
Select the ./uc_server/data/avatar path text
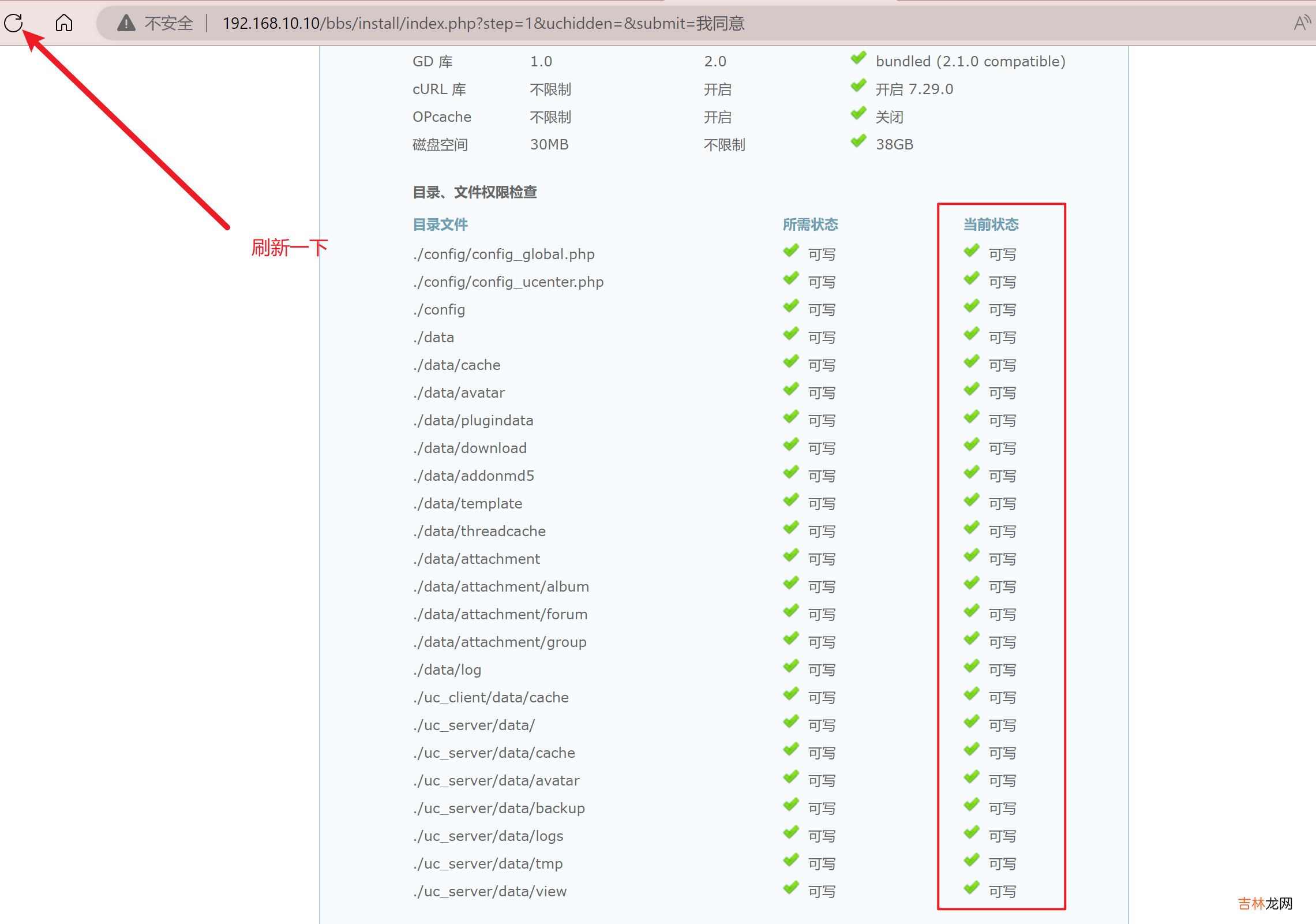(x=496, y=781)
